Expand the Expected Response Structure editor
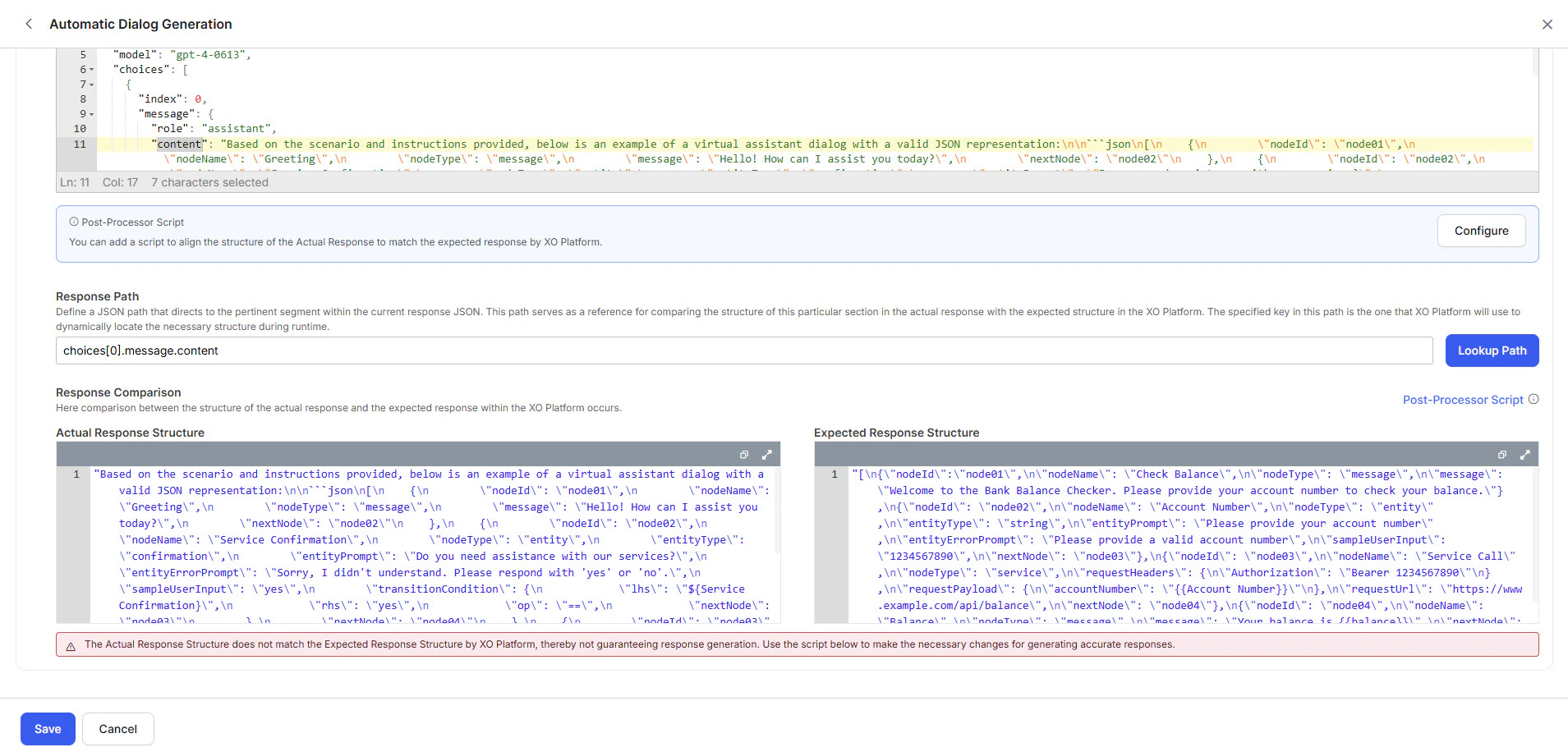 pyautogui.click(x=1525, y=455)
